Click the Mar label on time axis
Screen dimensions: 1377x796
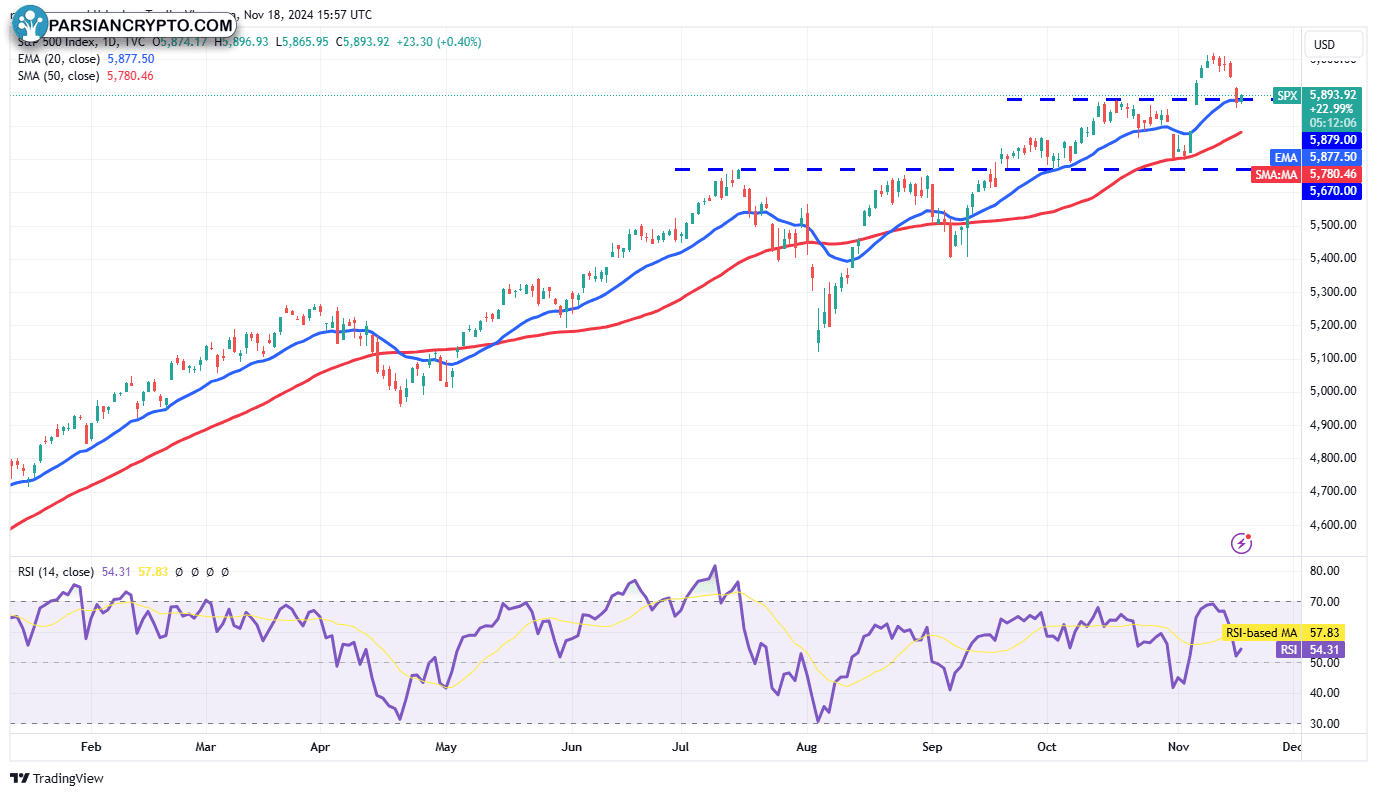coord(205,747)
